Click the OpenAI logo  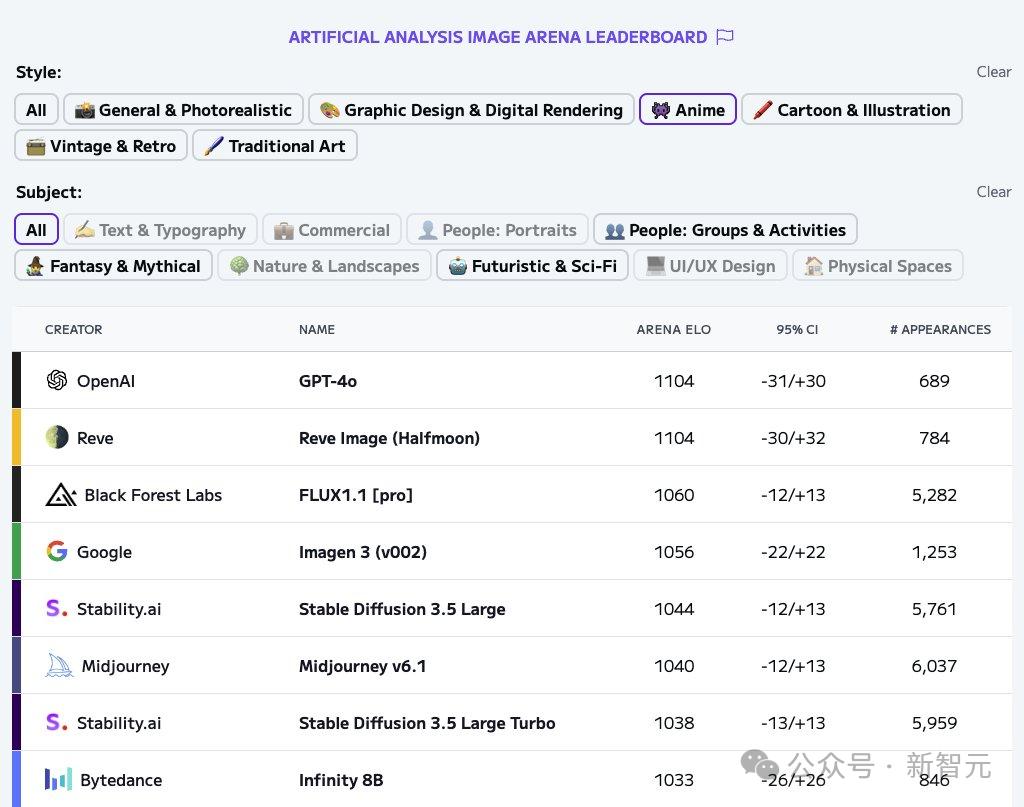(x=57, y=380)
